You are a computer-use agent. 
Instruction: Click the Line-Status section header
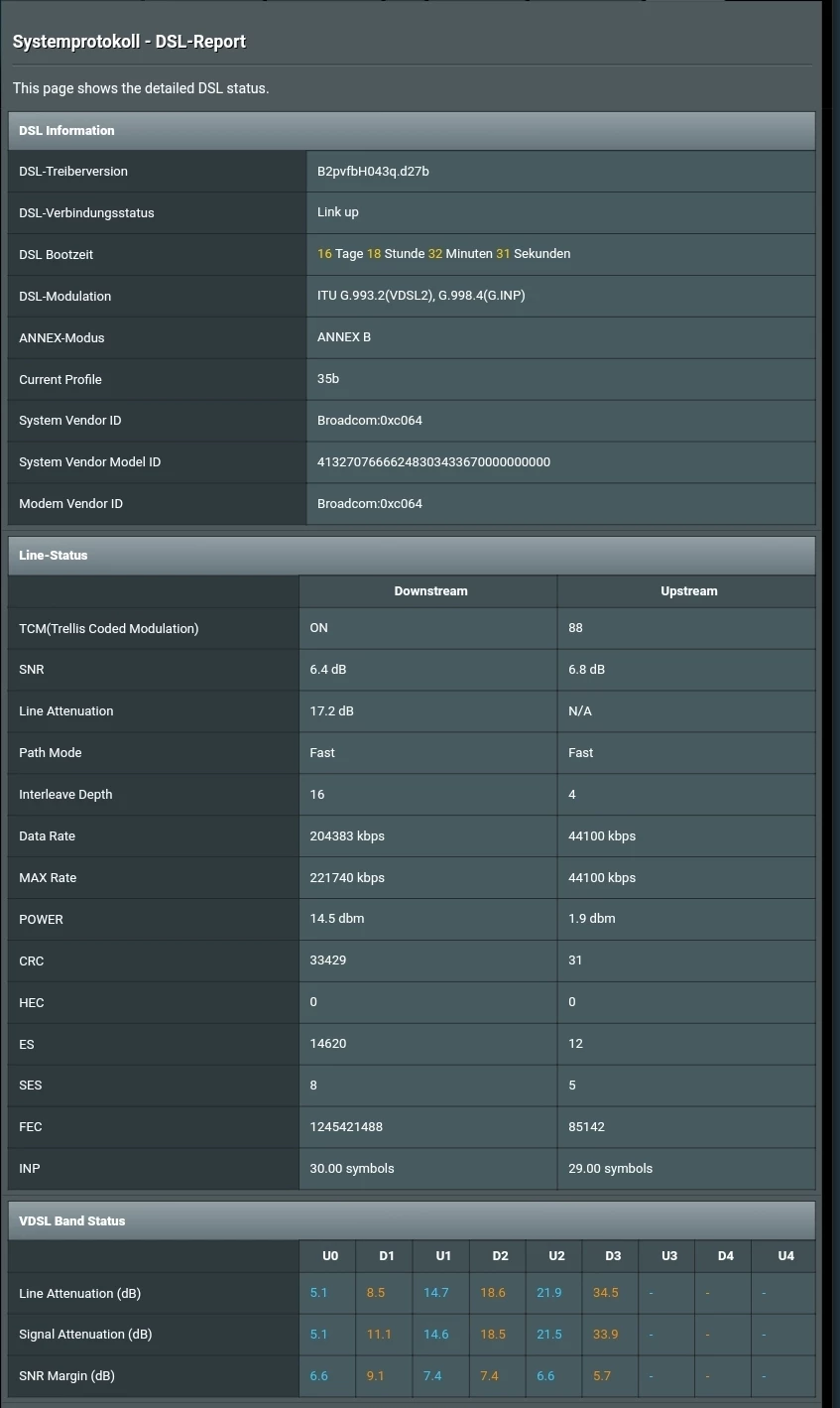(x=54, y=555)
